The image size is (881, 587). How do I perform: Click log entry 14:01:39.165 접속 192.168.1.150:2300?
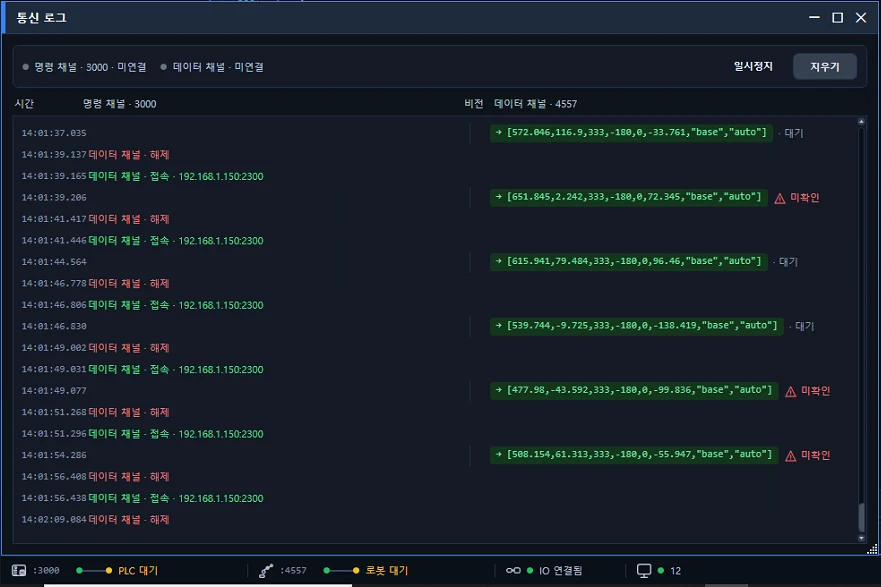[x=142, y=176]
